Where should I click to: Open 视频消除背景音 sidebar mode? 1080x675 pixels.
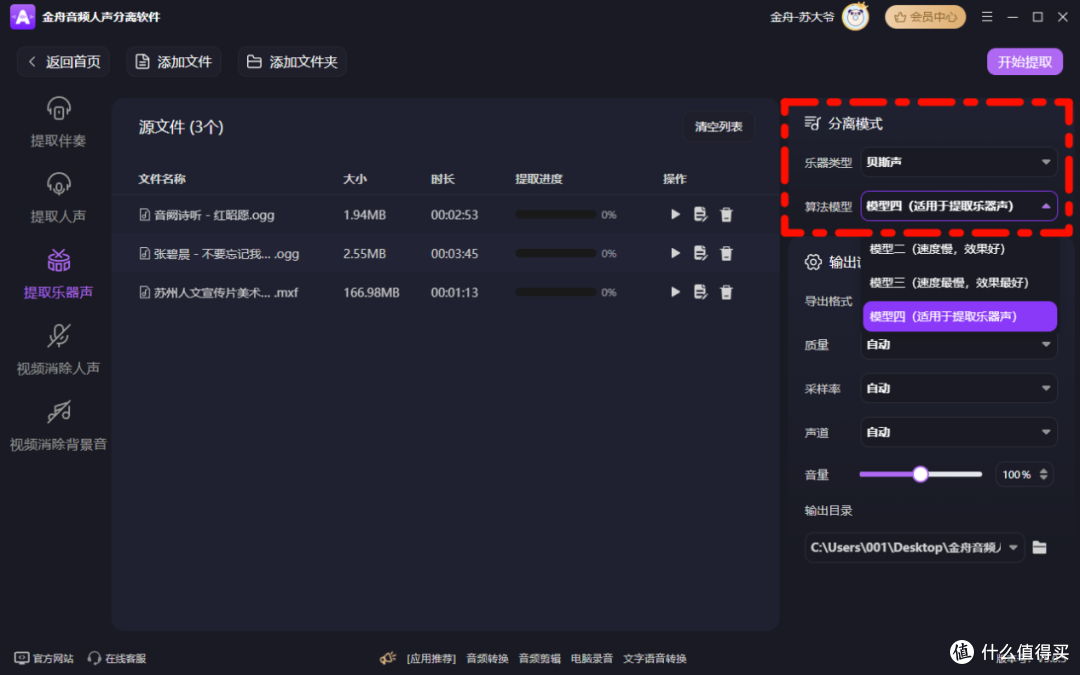pos(59,426)
